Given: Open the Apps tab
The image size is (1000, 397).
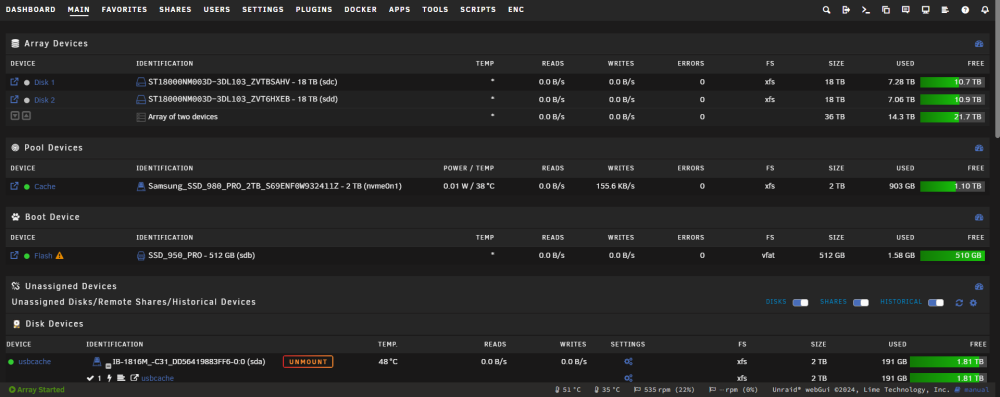Looking at the screenshot, I should pos(400,10).
